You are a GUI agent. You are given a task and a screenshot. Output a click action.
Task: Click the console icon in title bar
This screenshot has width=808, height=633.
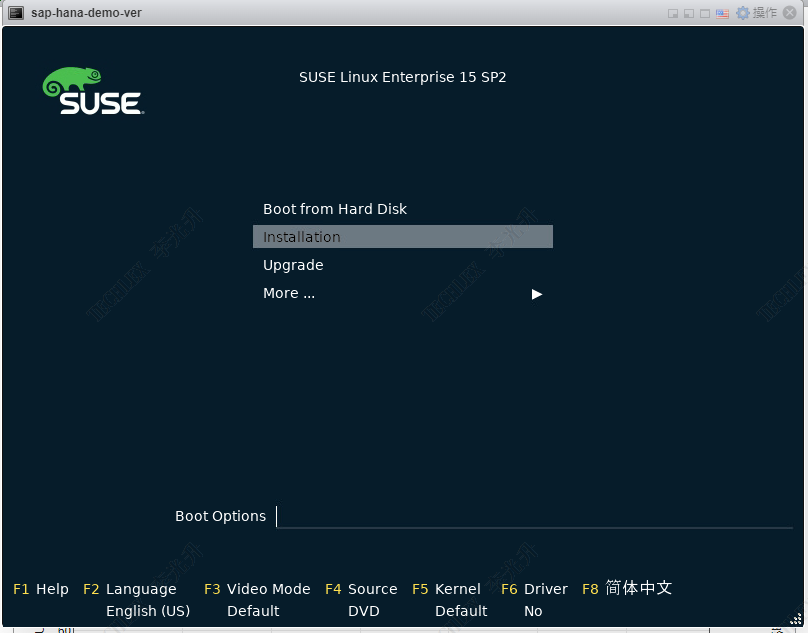coord(16,13)
